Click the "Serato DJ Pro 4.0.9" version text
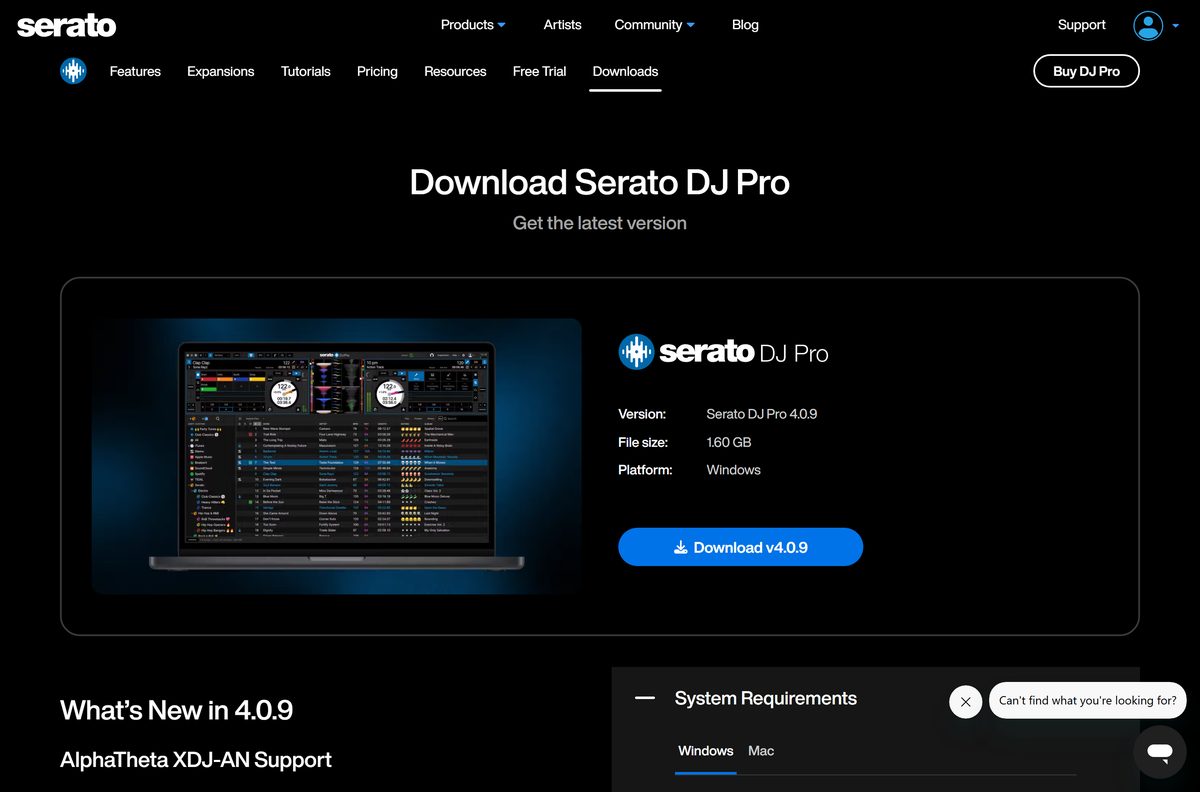Screen dimensions: 1200x792 (x=762, y=414)
